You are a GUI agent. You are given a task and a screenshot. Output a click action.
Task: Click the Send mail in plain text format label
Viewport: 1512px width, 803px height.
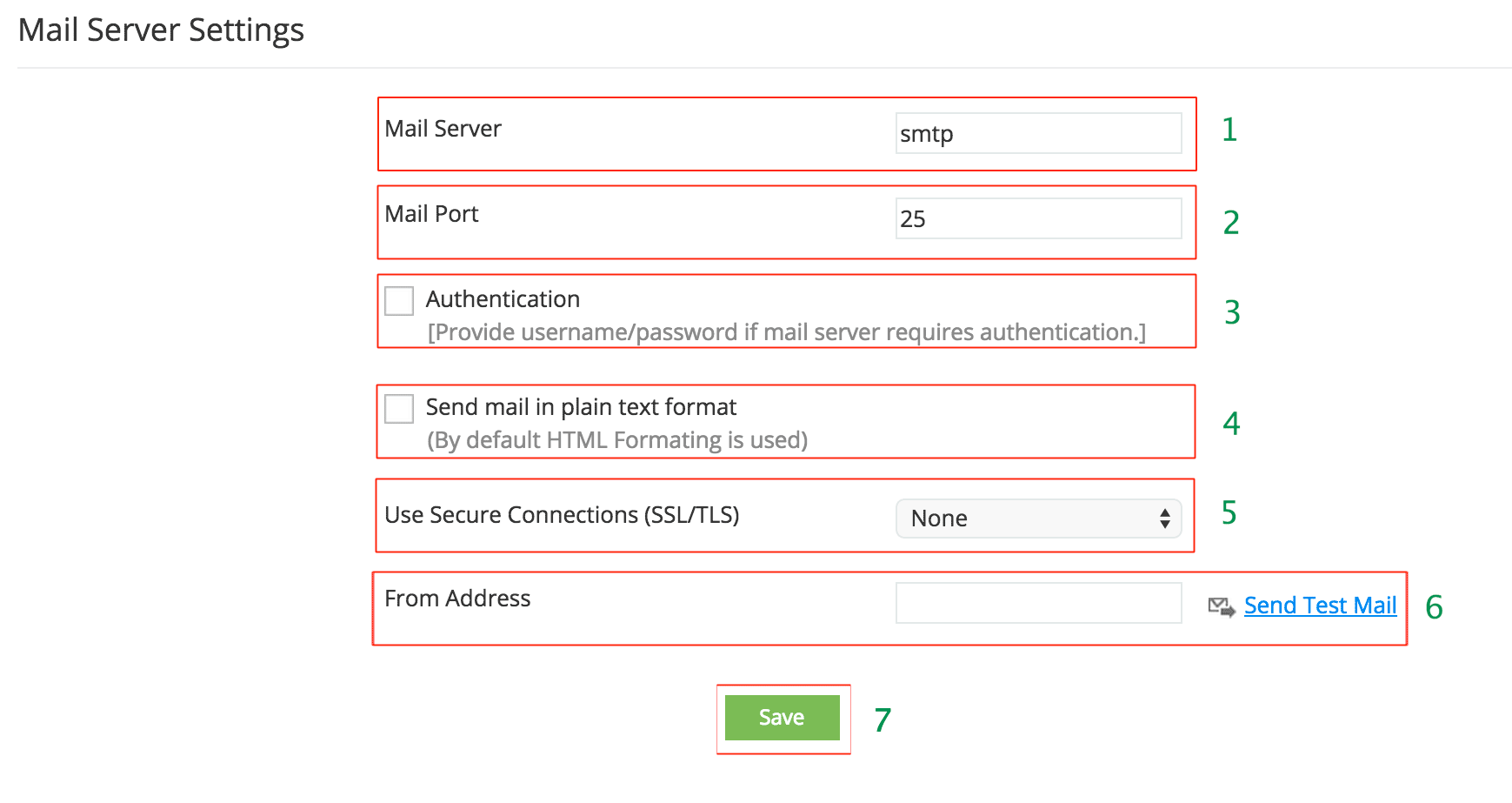point(581,407)
